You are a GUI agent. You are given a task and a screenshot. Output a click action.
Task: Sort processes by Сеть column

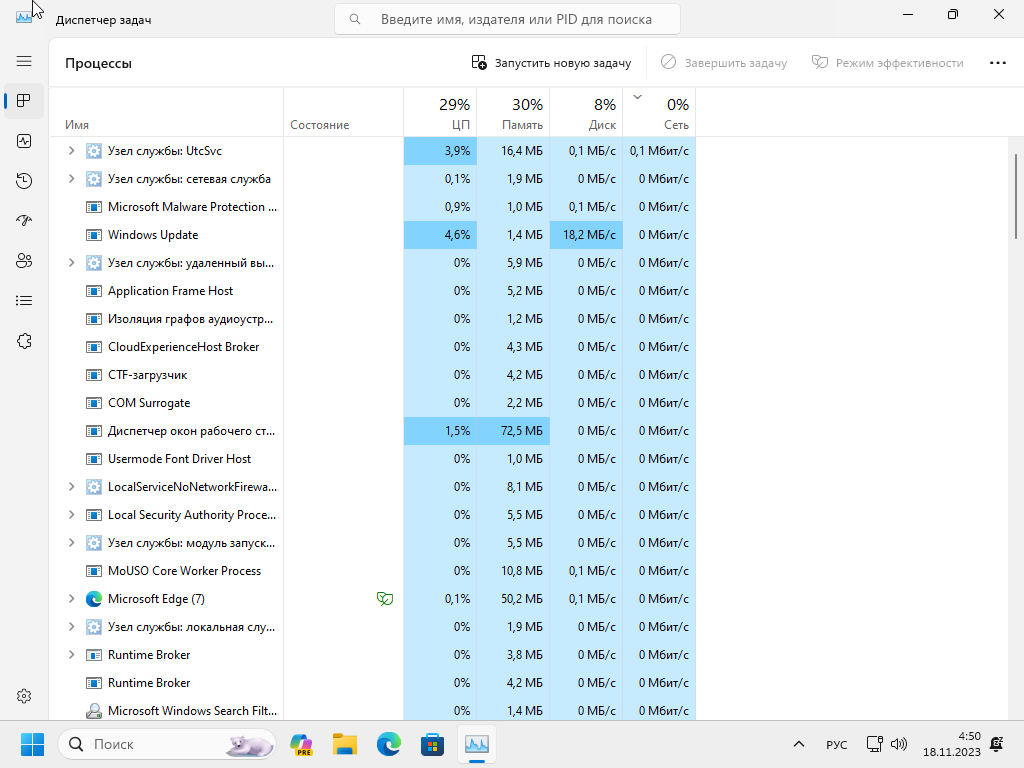[x=660, y=112]
